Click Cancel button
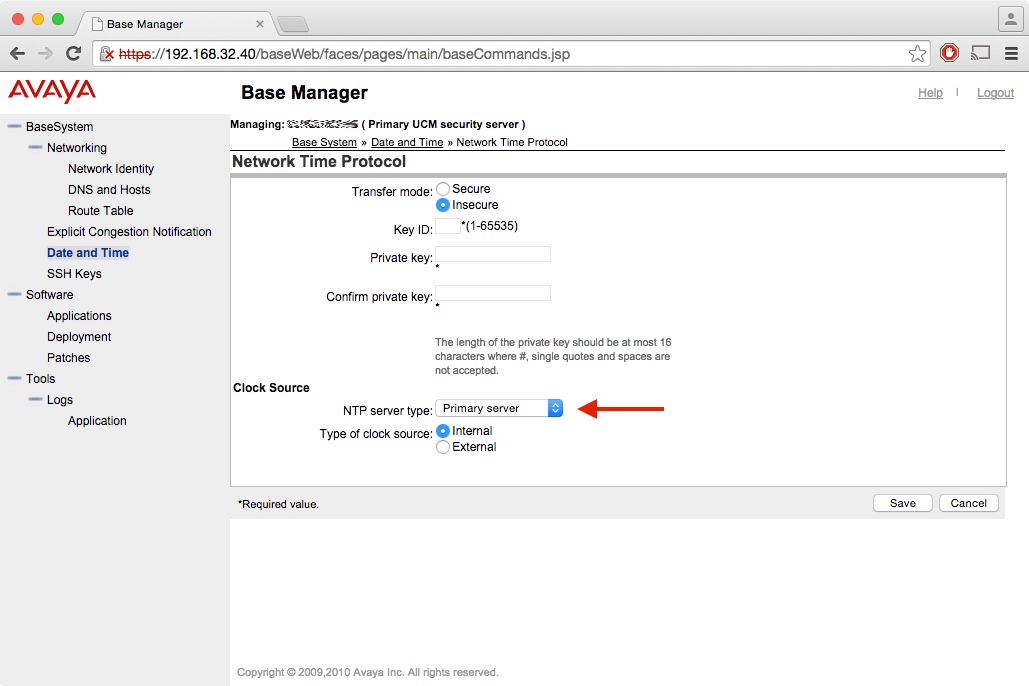Screen dimensions: 1029x686 pyautogui.click(x=969, y=503)
